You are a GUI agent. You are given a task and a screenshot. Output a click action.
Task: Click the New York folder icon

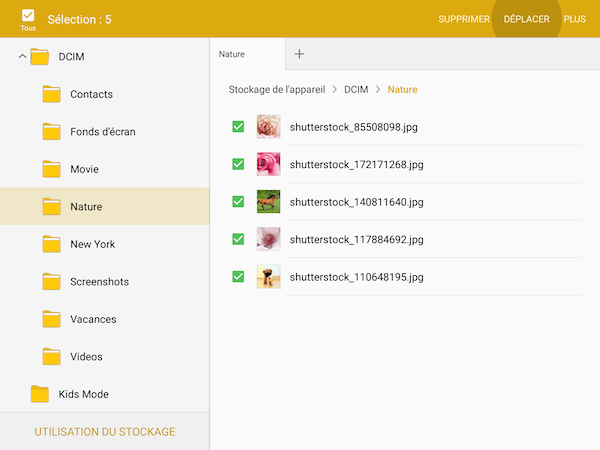click(51, 244)
